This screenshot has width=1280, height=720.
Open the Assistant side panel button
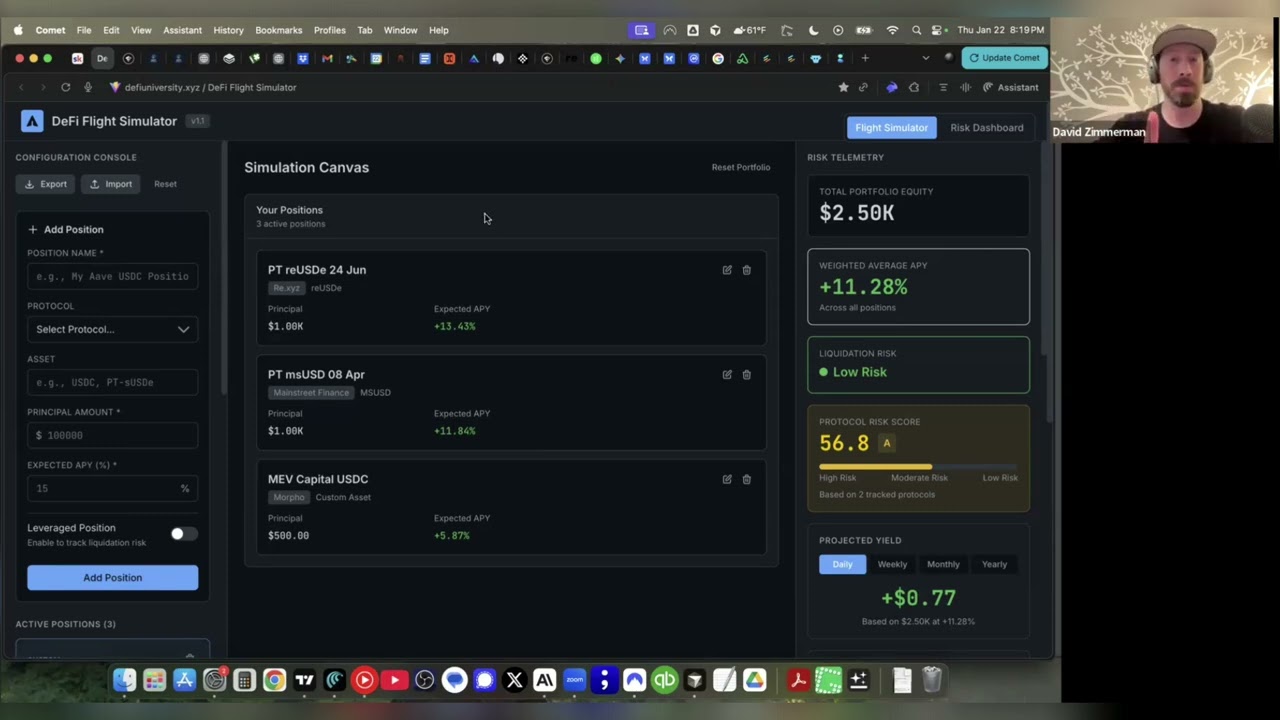[1010, 87]
